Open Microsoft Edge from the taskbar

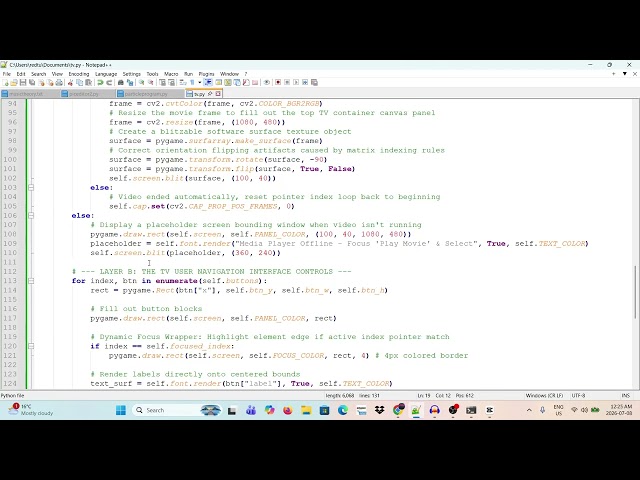coord(343,410)
